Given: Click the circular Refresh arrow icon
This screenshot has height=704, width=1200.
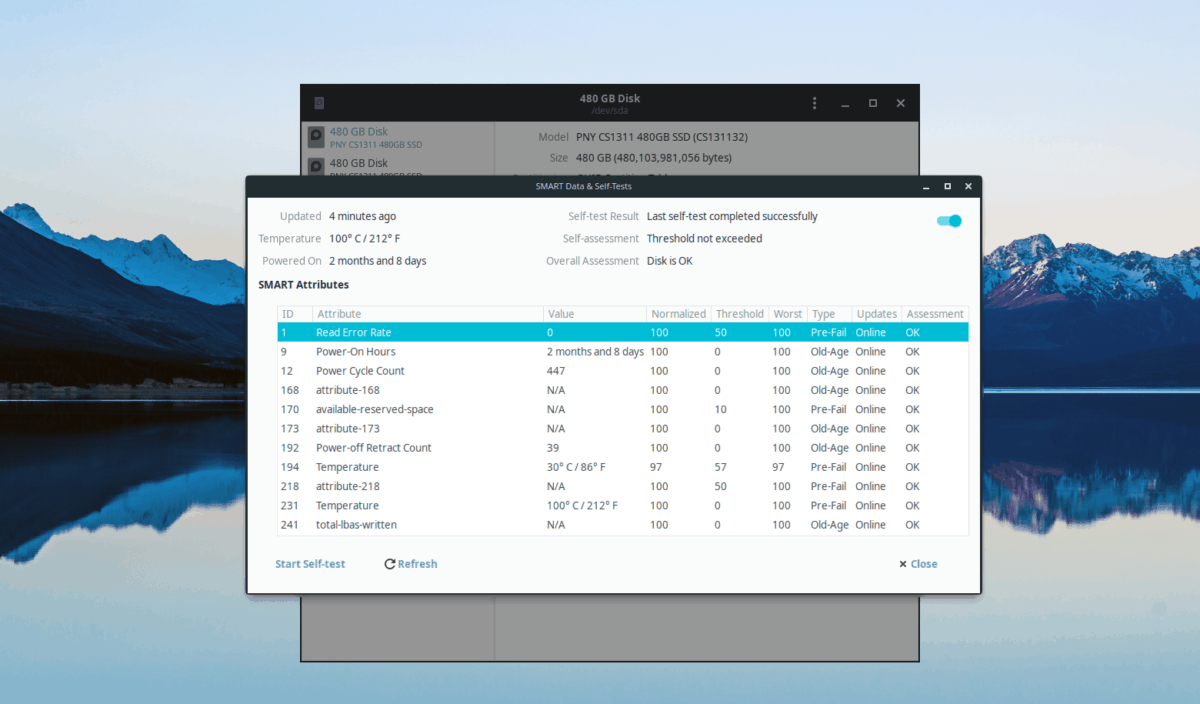Looking at the screenshot, I should point(389,564).
